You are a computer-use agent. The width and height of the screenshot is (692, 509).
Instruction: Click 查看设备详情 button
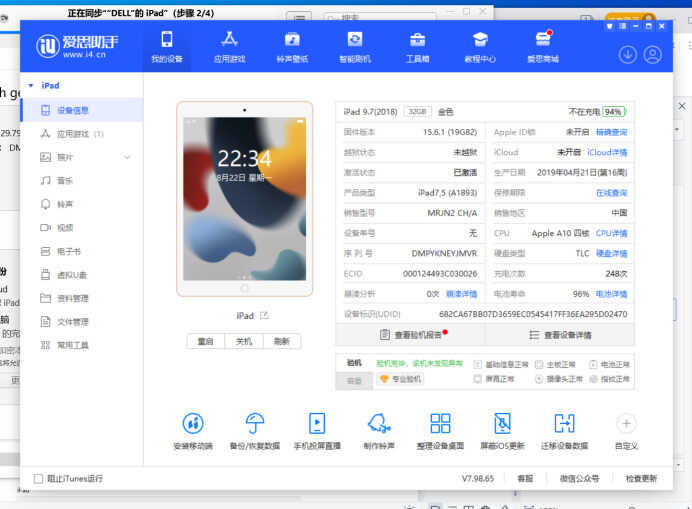[x=559, y=335]
